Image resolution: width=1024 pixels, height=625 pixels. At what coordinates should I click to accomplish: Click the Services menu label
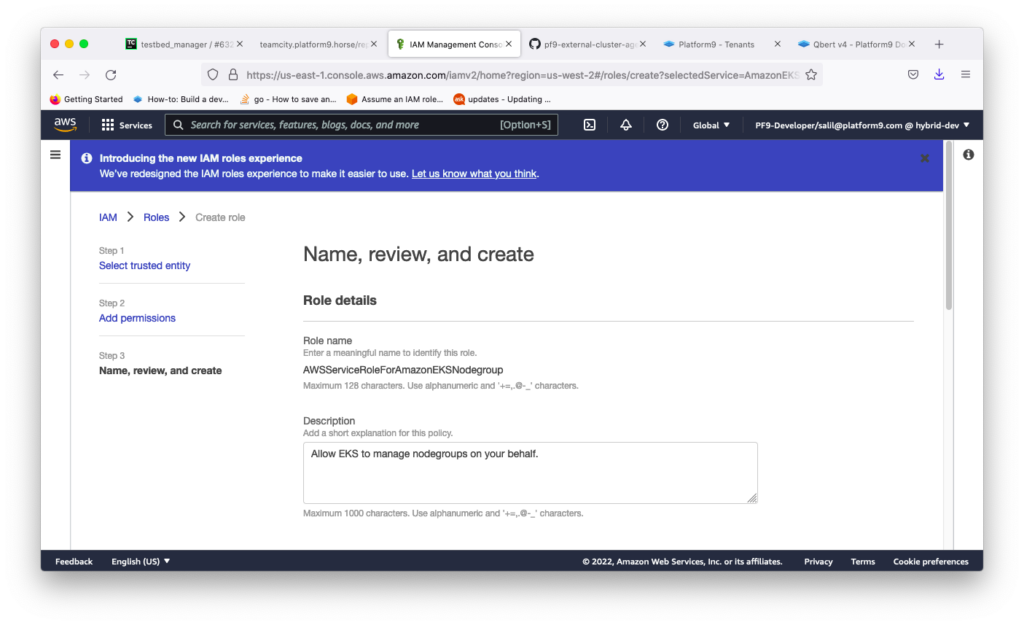point(135,125)
